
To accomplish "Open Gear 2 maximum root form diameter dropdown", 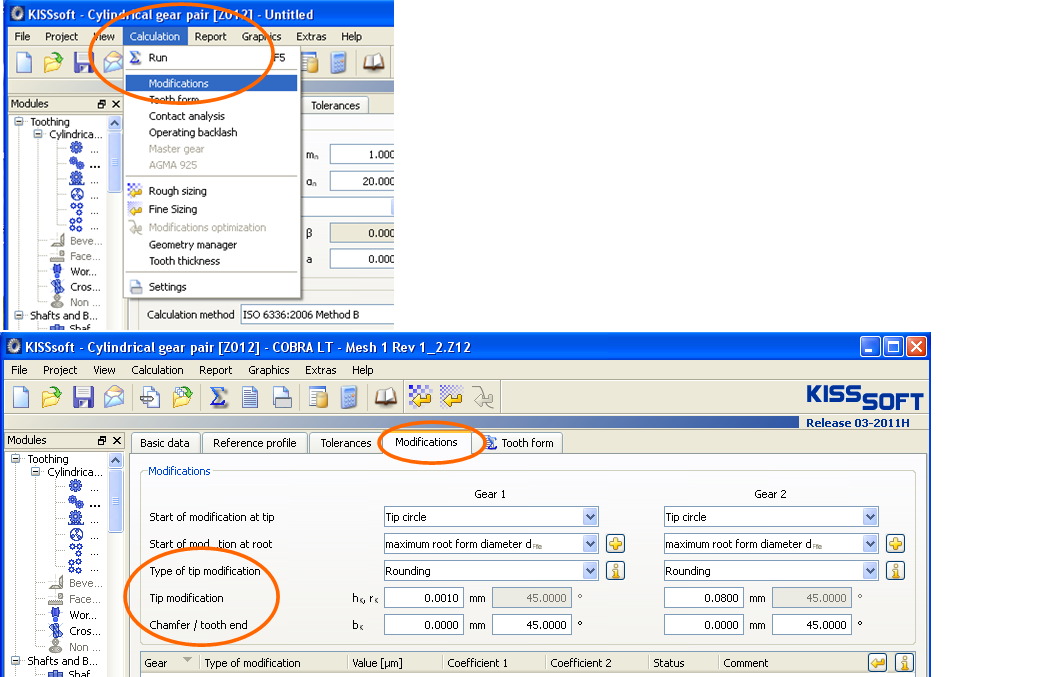I will 870,544.
